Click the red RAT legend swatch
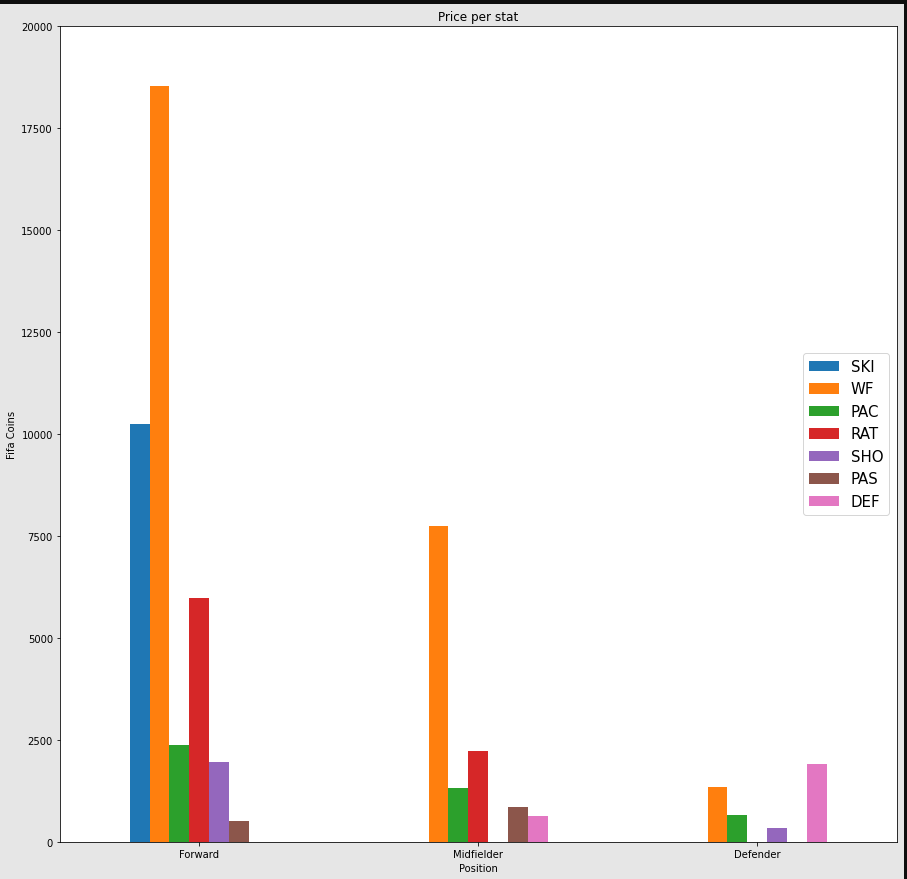Viewport: 907px width, 879px height. (x=824, y=434)
